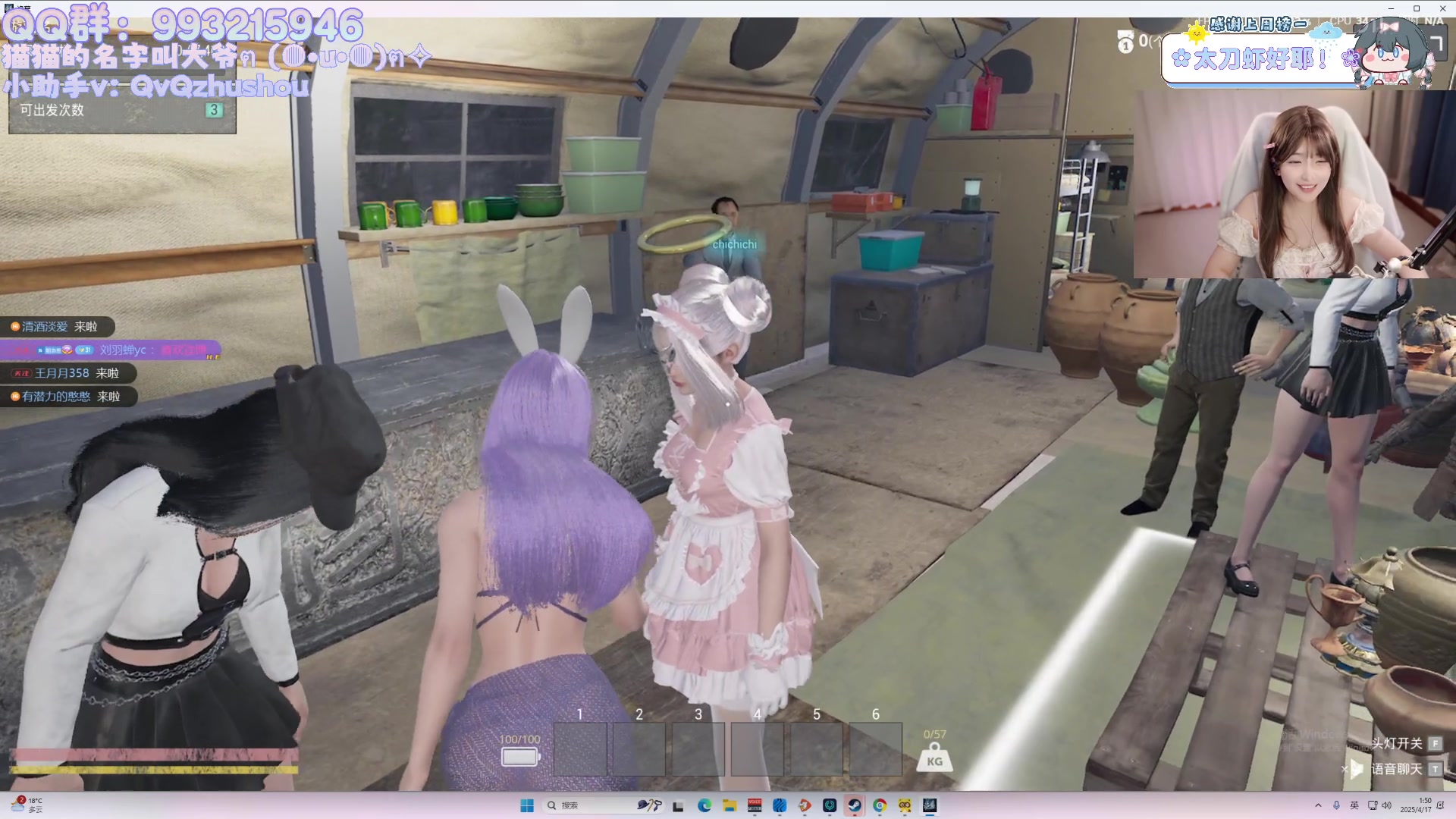Open File Explorer from taskbar

pos(729,805)
